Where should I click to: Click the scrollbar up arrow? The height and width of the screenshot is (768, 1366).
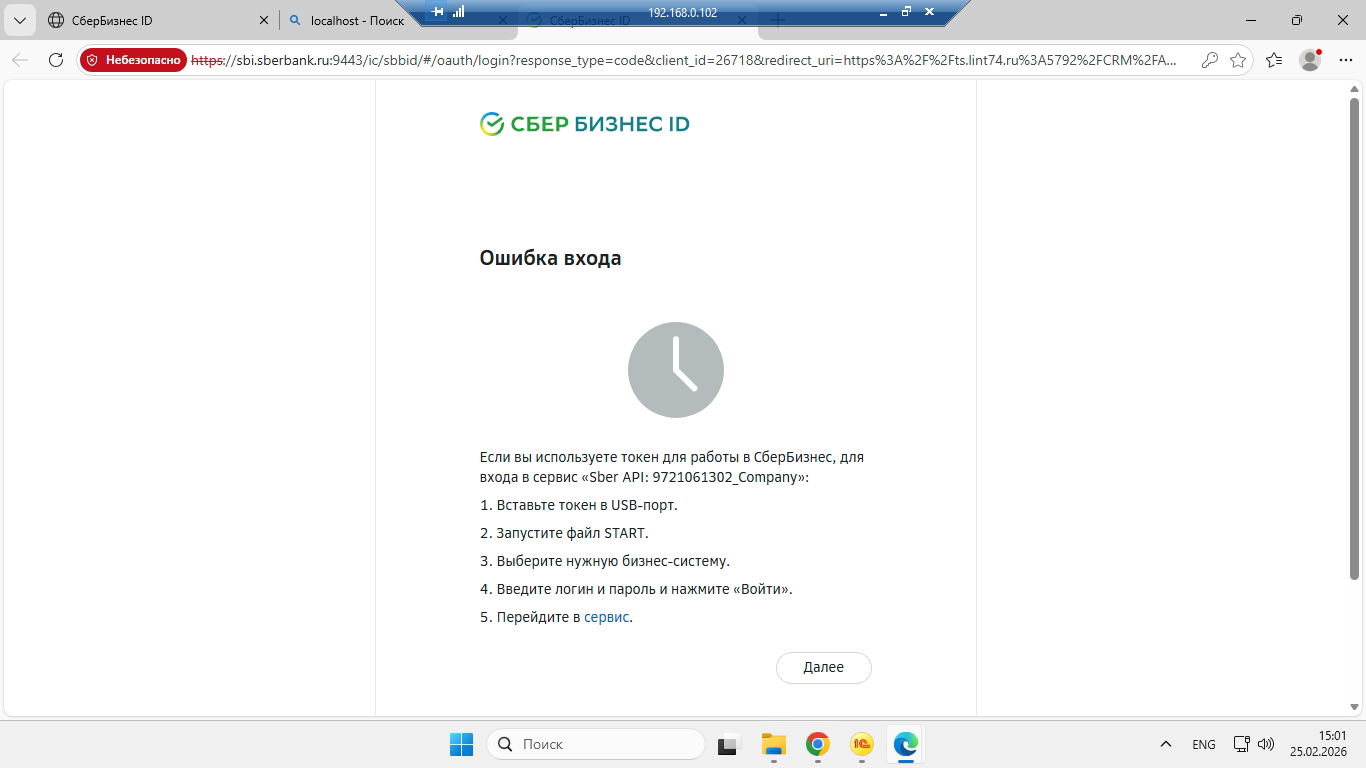[x=1355, y=89]
